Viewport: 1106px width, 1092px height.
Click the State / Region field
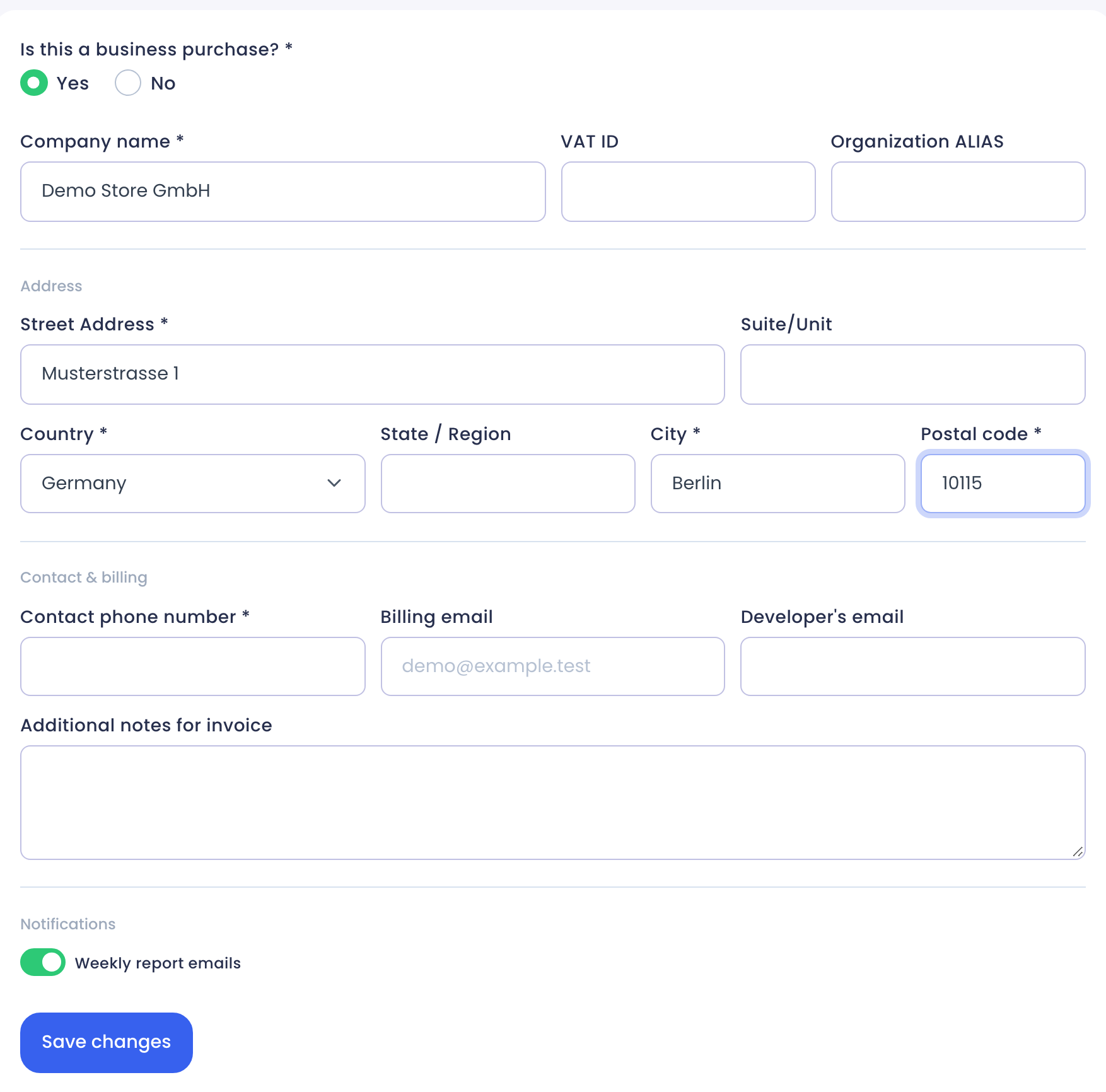pyautogui.click(x=508, y=484)
